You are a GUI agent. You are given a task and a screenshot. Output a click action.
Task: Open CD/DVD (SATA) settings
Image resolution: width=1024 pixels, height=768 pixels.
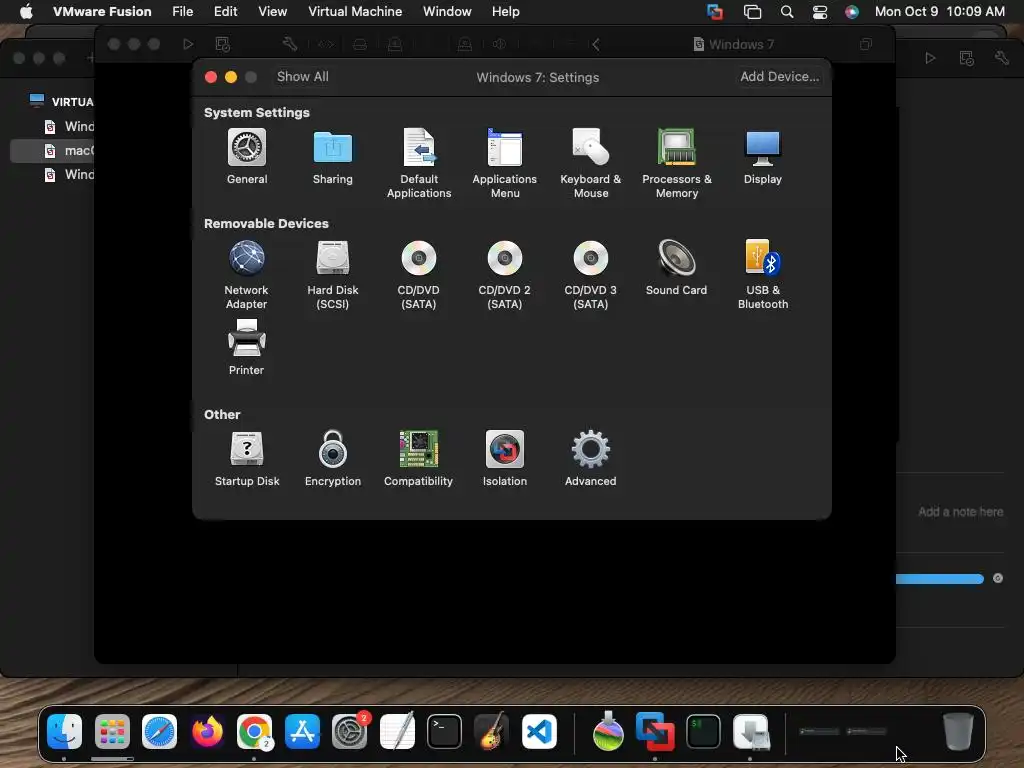pos(419,274)
